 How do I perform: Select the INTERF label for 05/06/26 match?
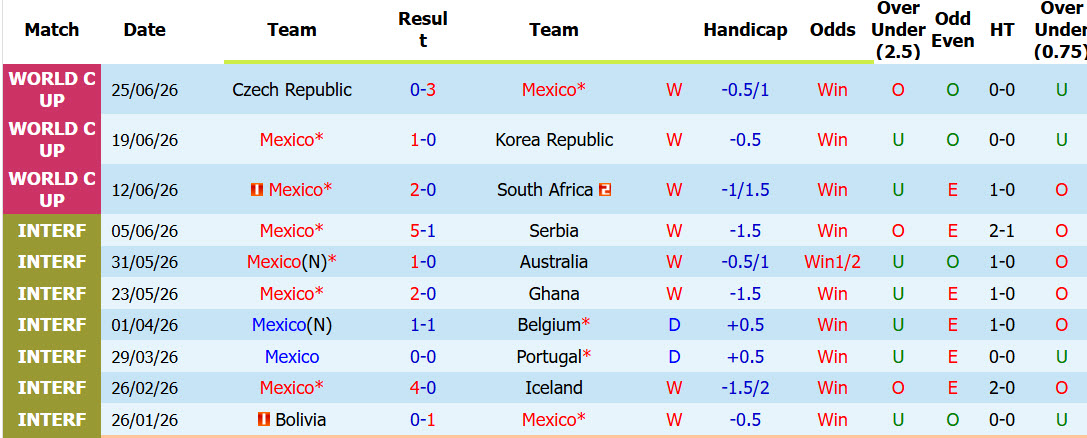52,231
